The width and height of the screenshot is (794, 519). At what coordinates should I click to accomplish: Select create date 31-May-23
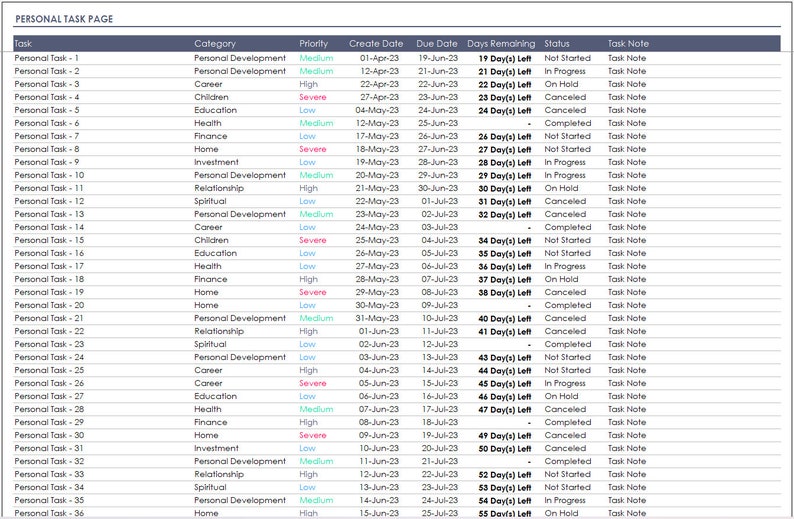pyautogui.click(x=377, y=318)
